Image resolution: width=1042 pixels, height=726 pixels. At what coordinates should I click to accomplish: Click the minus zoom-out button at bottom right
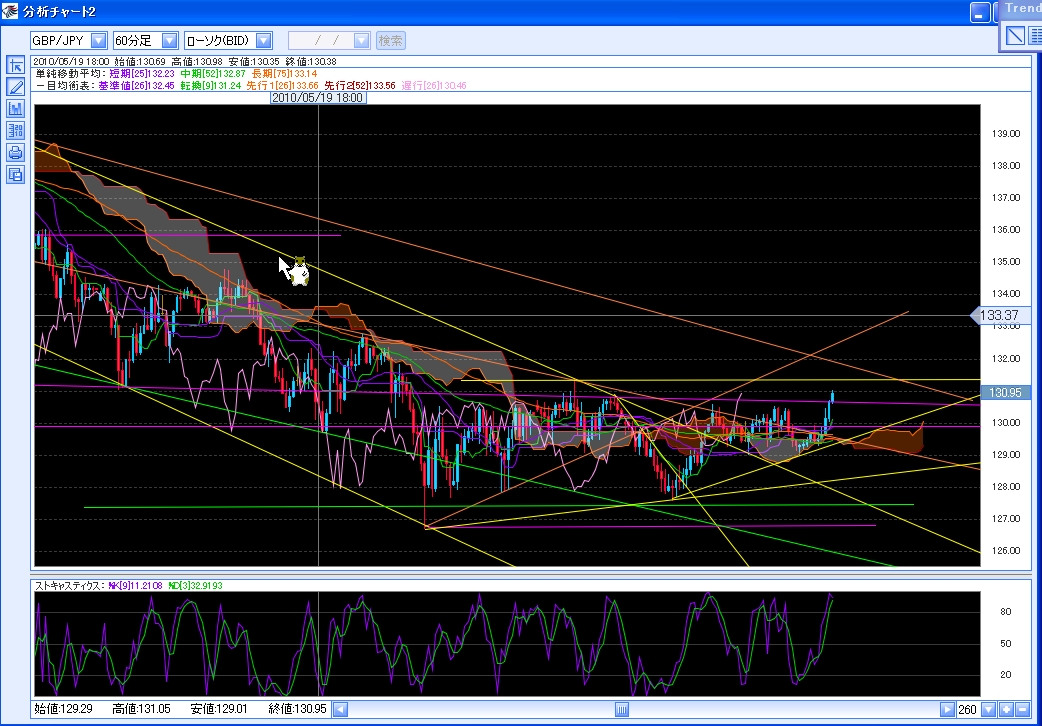click(x=1023, y=709)
